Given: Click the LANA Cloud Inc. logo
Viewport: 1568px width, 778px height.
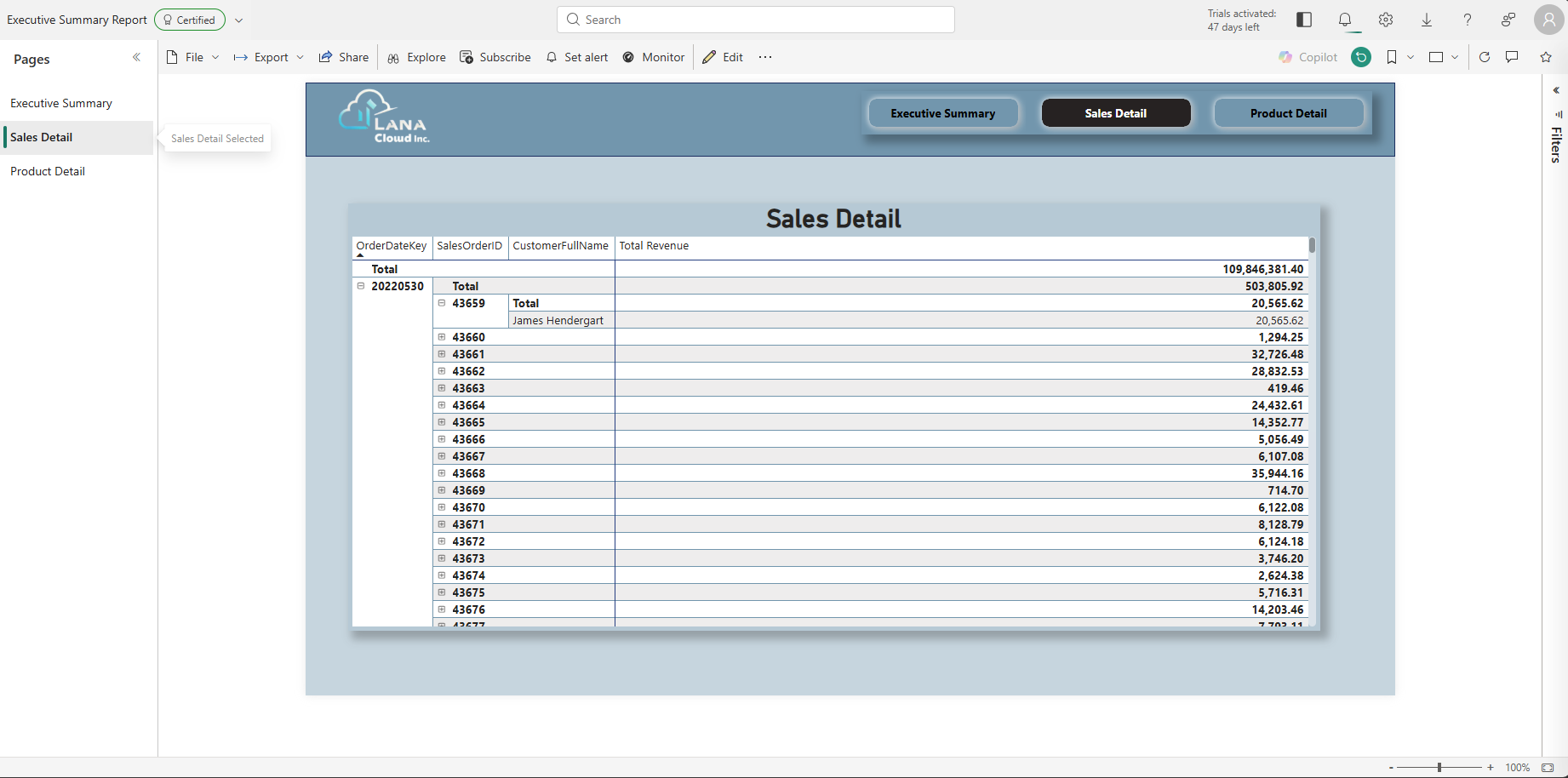Looking at the screenshot, I should [384, 117].
